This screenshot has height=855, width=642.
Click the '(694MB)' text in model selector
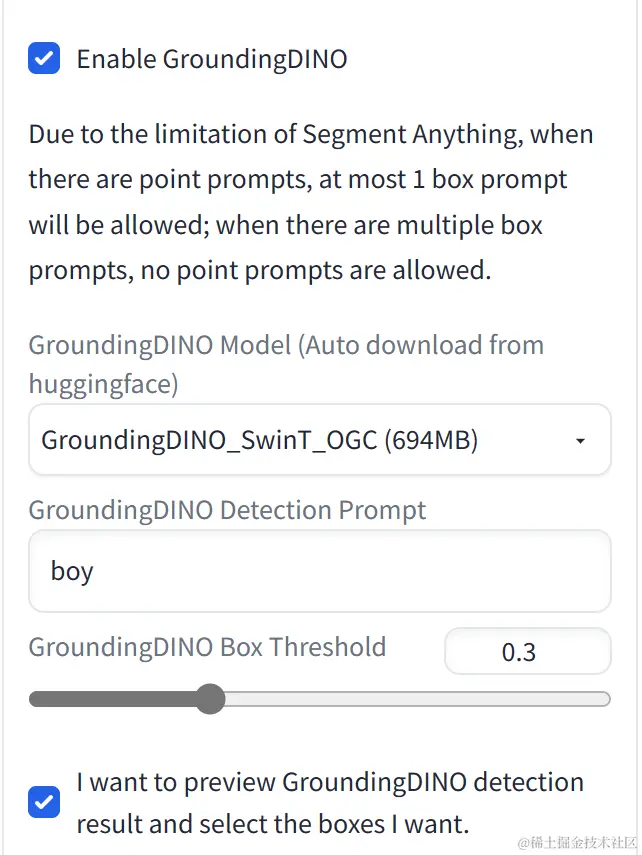(431, 439)
